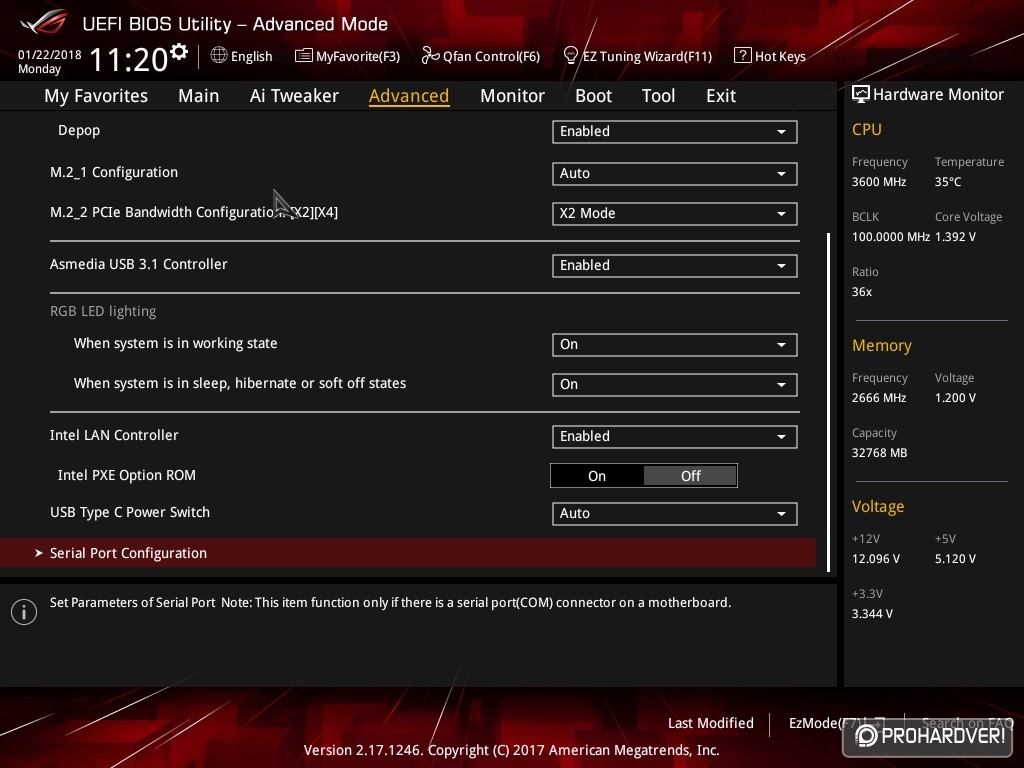The height and width of the screenshot is (768, 1024).
Task: Click USB Type C Power Switch label
Action: (130, 513)
